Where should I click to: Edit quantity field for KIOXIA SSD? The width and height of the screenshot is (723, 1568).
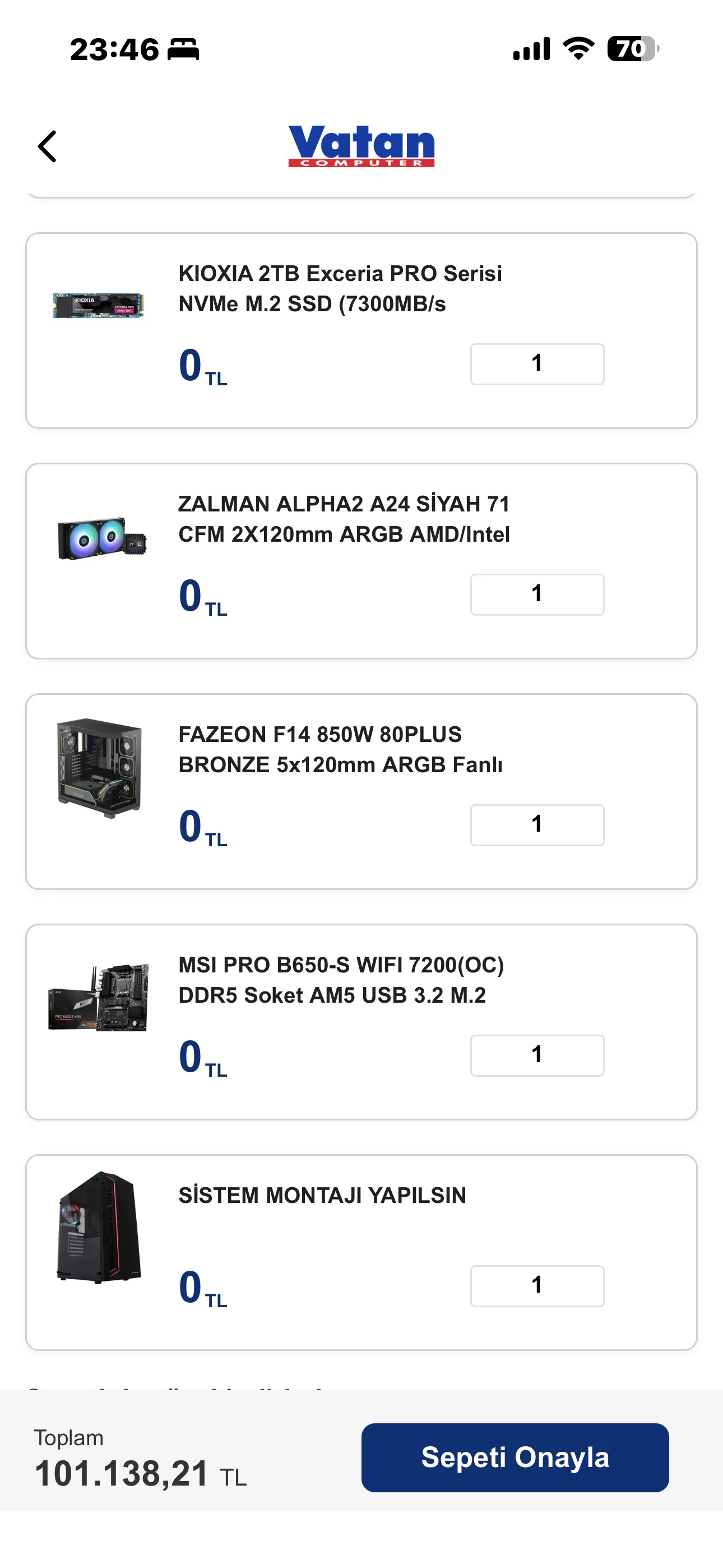click(537, 364)
